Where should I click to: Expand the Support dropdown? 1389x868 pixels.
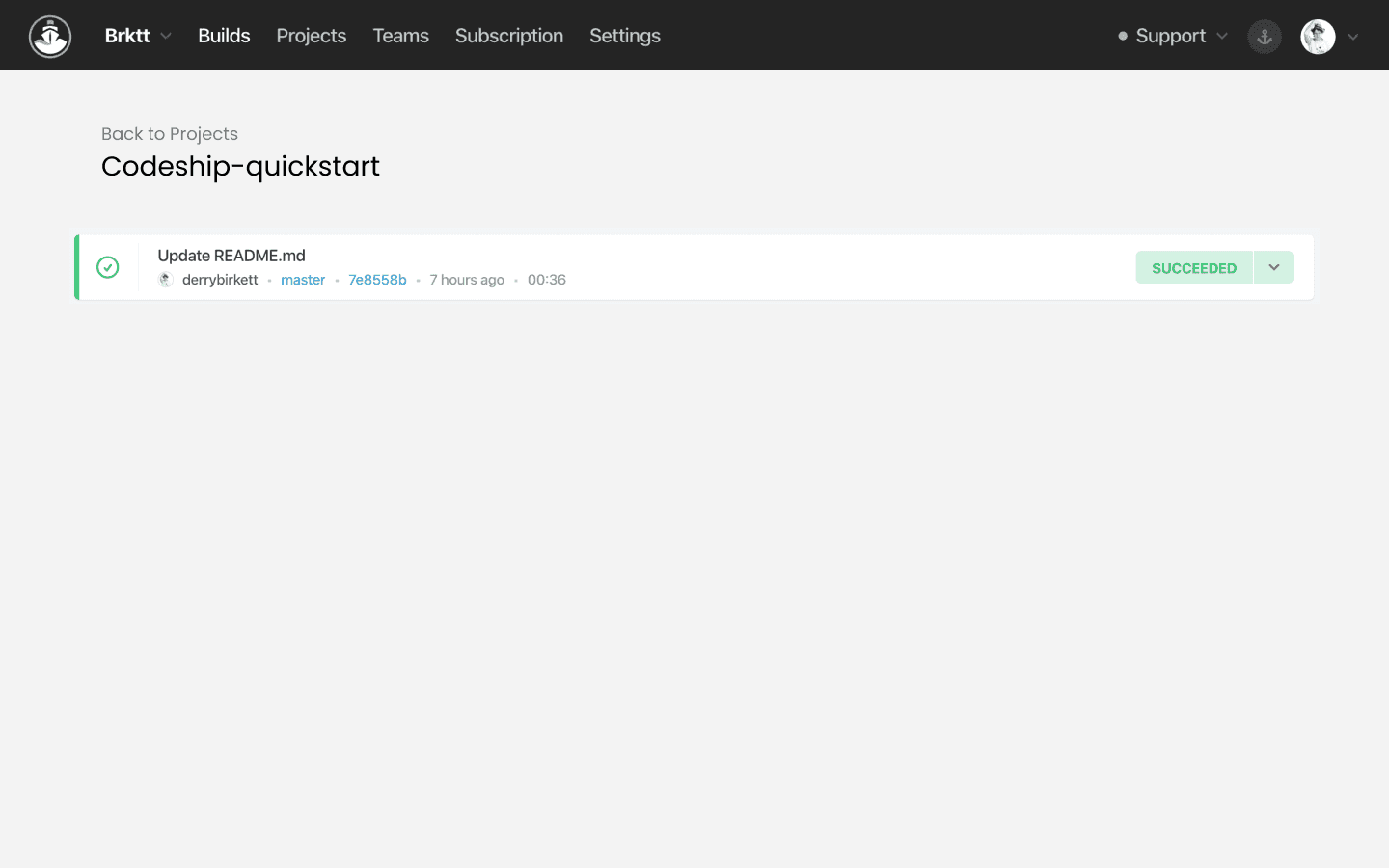(x=1173, y=36)
